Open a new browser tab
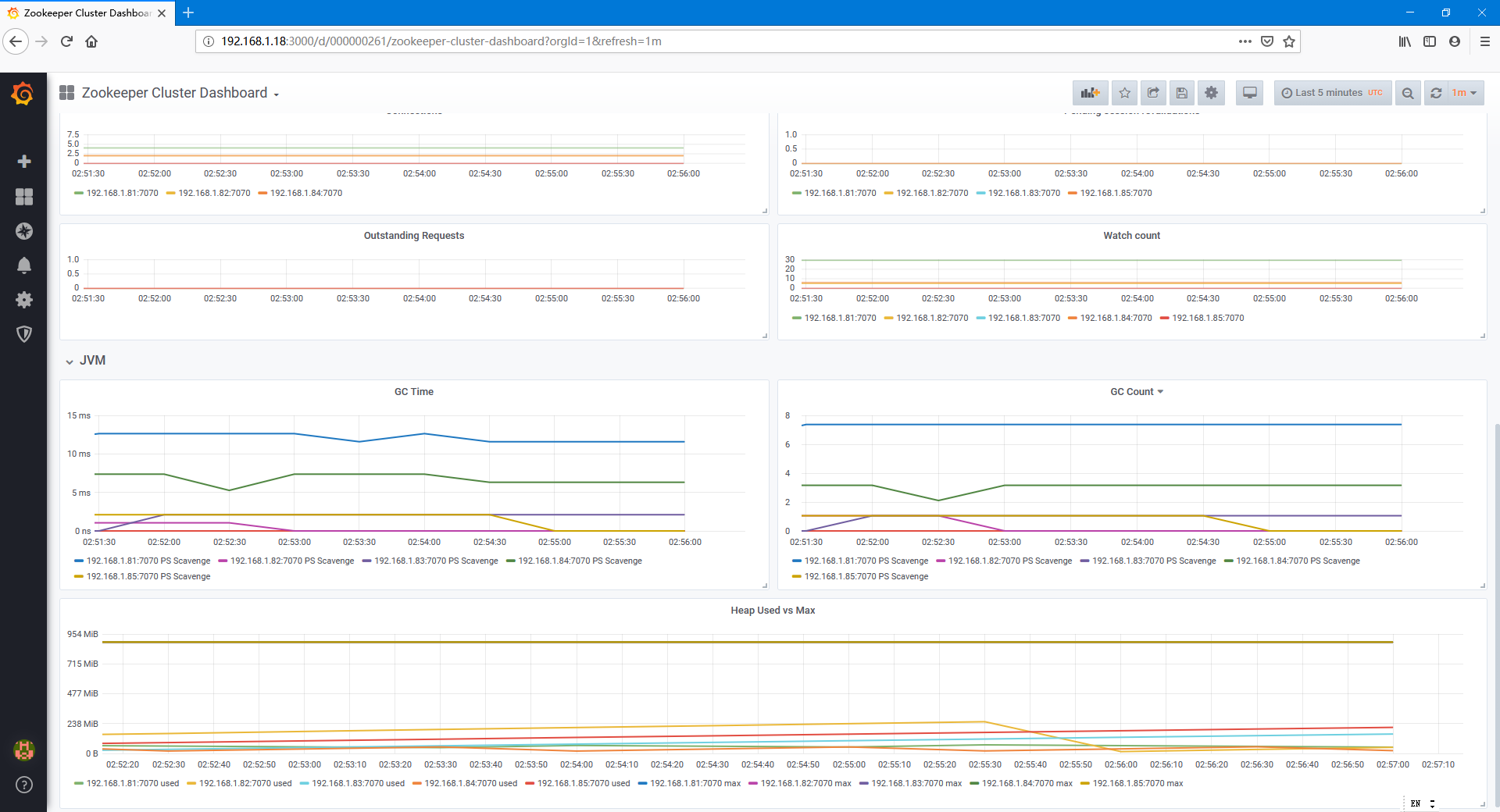The height and width of the screenshot is (812, 1500). coord(188,12)
